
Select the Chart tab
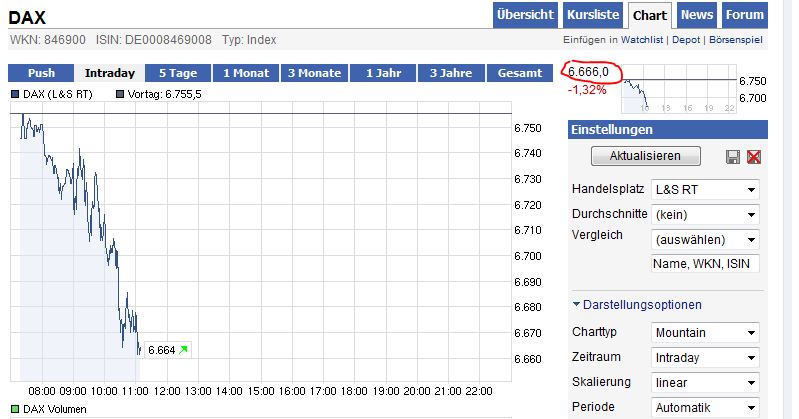[650, 15]
